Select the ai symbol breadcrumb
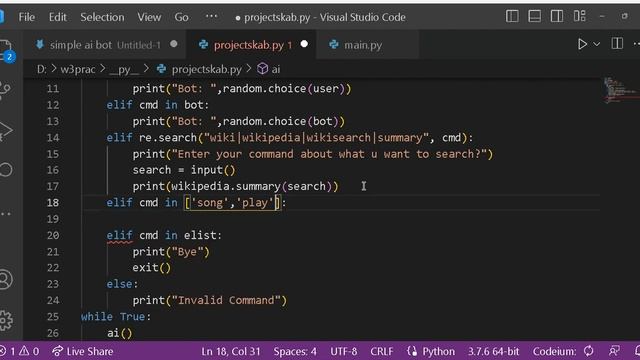 (x=269, y=69)
